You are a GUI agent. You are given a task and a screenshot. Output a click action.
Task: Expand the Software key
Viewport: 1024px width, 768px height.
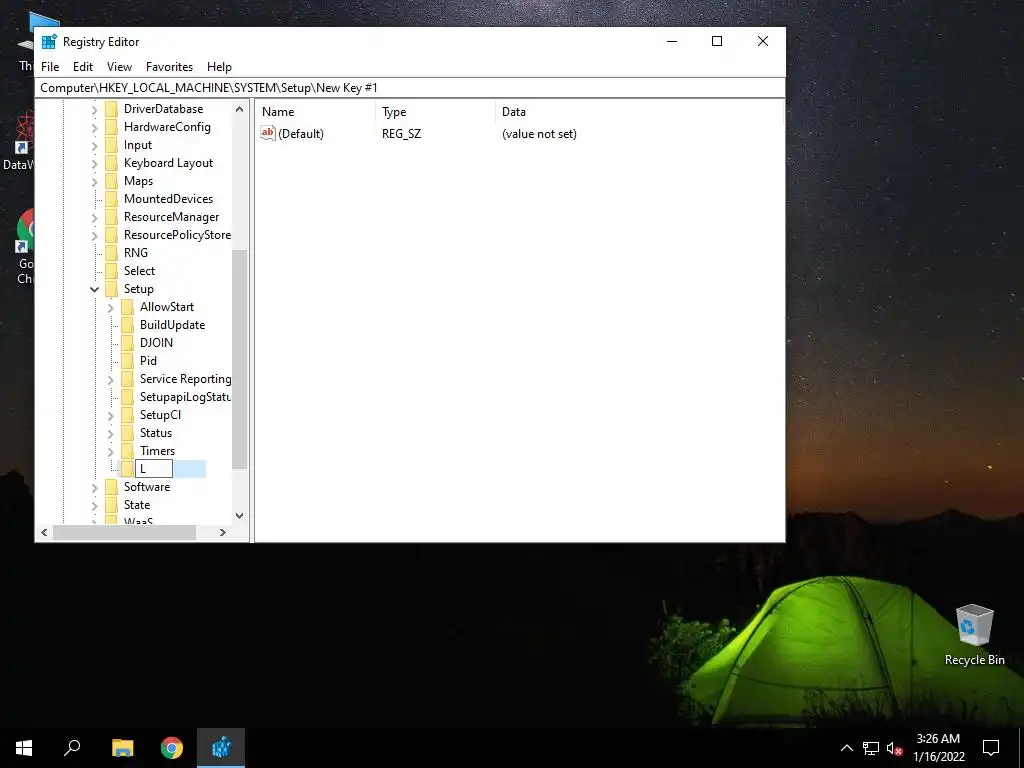point(95,488)
